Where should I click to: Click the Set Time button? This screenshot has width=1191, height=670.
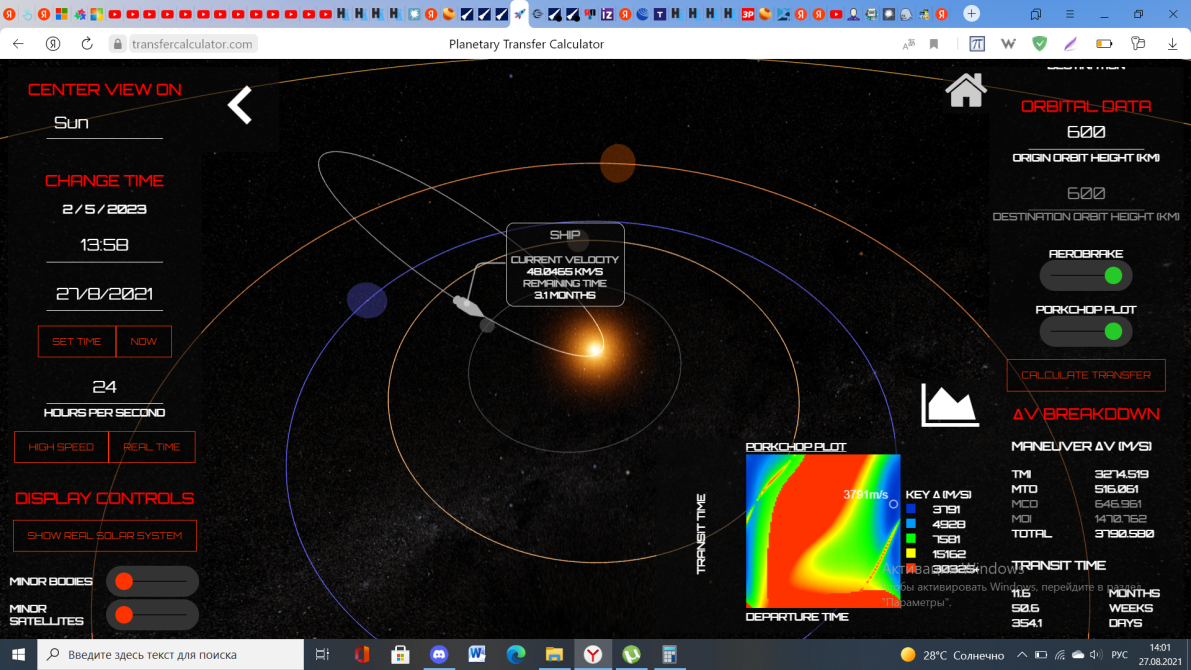coord(77,342)
